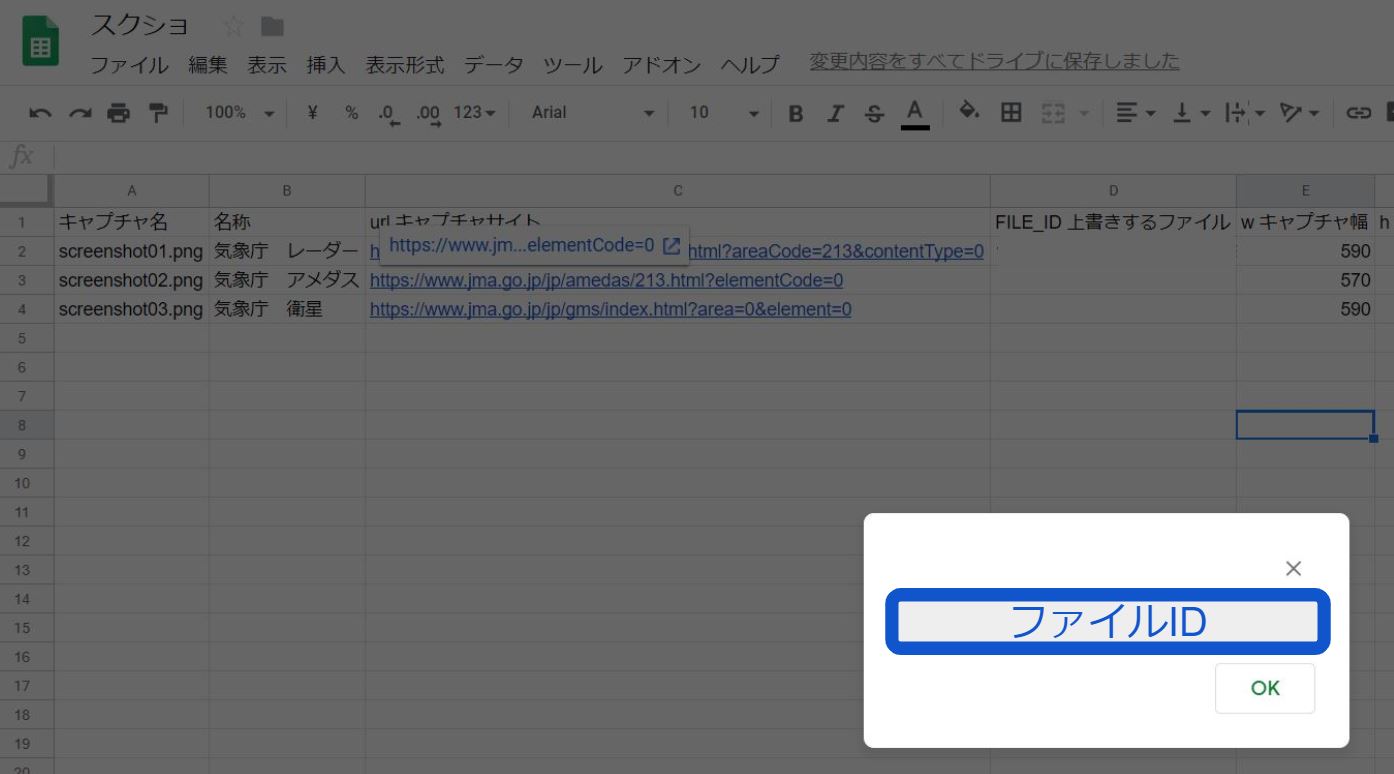Select the paint format roller
Image resolution: width=1394 pixels, height=774 pixels.
coord(158,113)
